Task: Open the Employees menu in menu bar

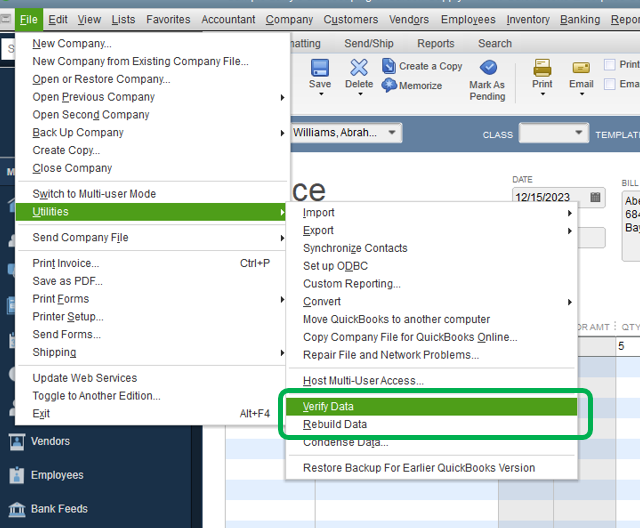Action: (x=468, y=20)
